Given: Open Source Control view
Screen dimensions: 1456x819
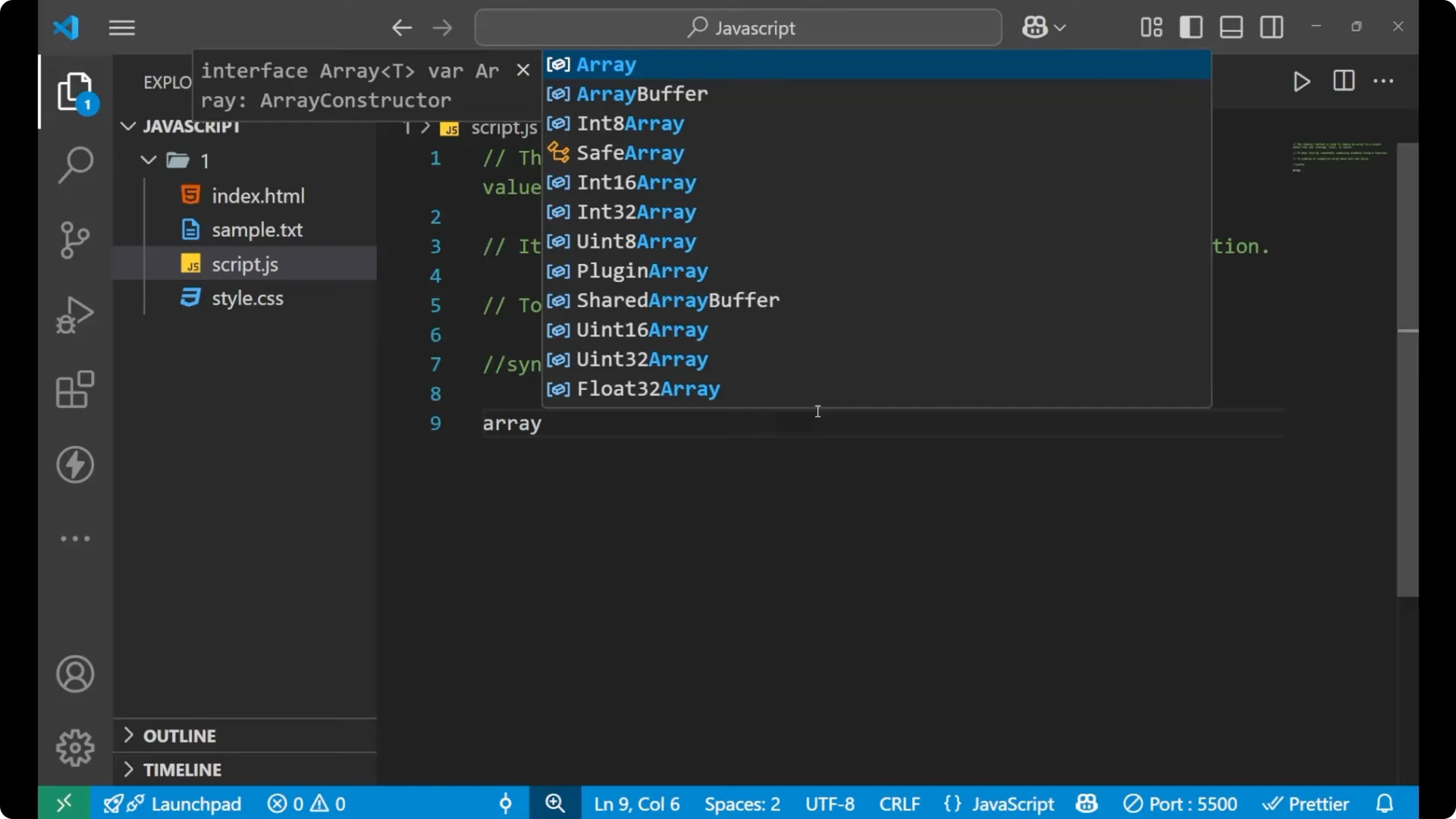Looking at the screenshot, I should [x=74, y=240].
